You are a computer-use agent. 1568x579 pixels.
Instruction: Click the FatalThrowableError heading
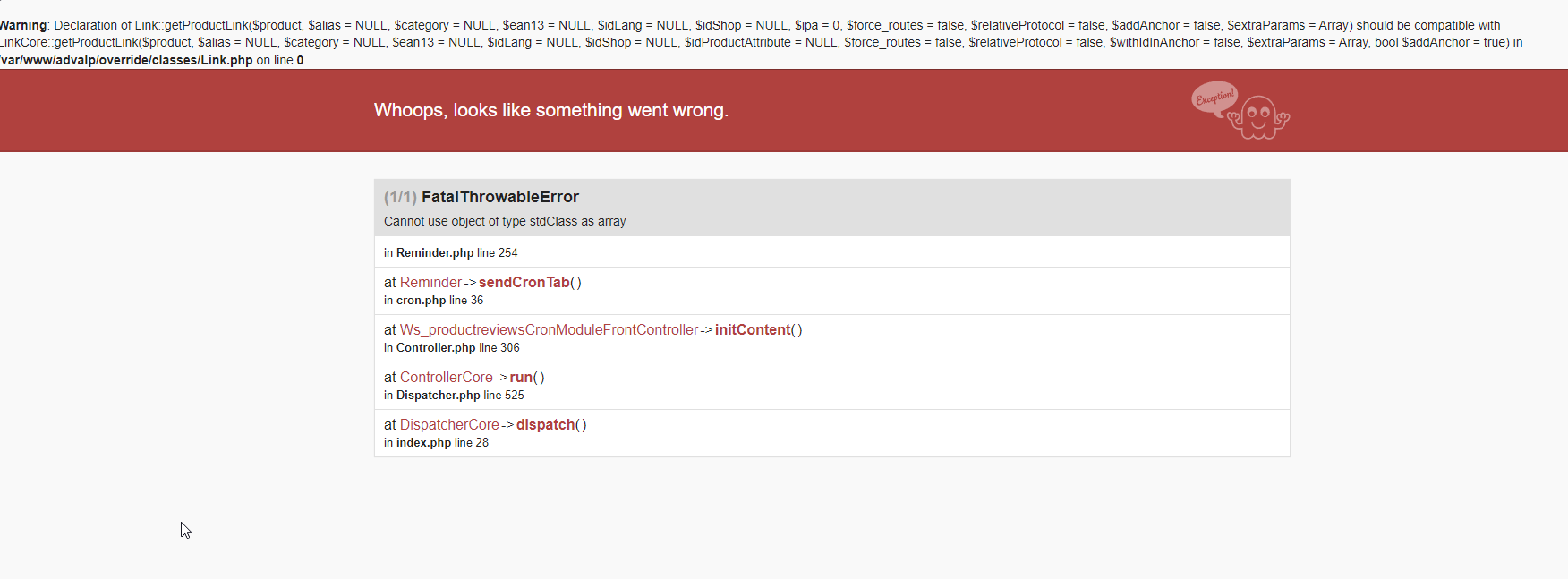tap(500, 197)
